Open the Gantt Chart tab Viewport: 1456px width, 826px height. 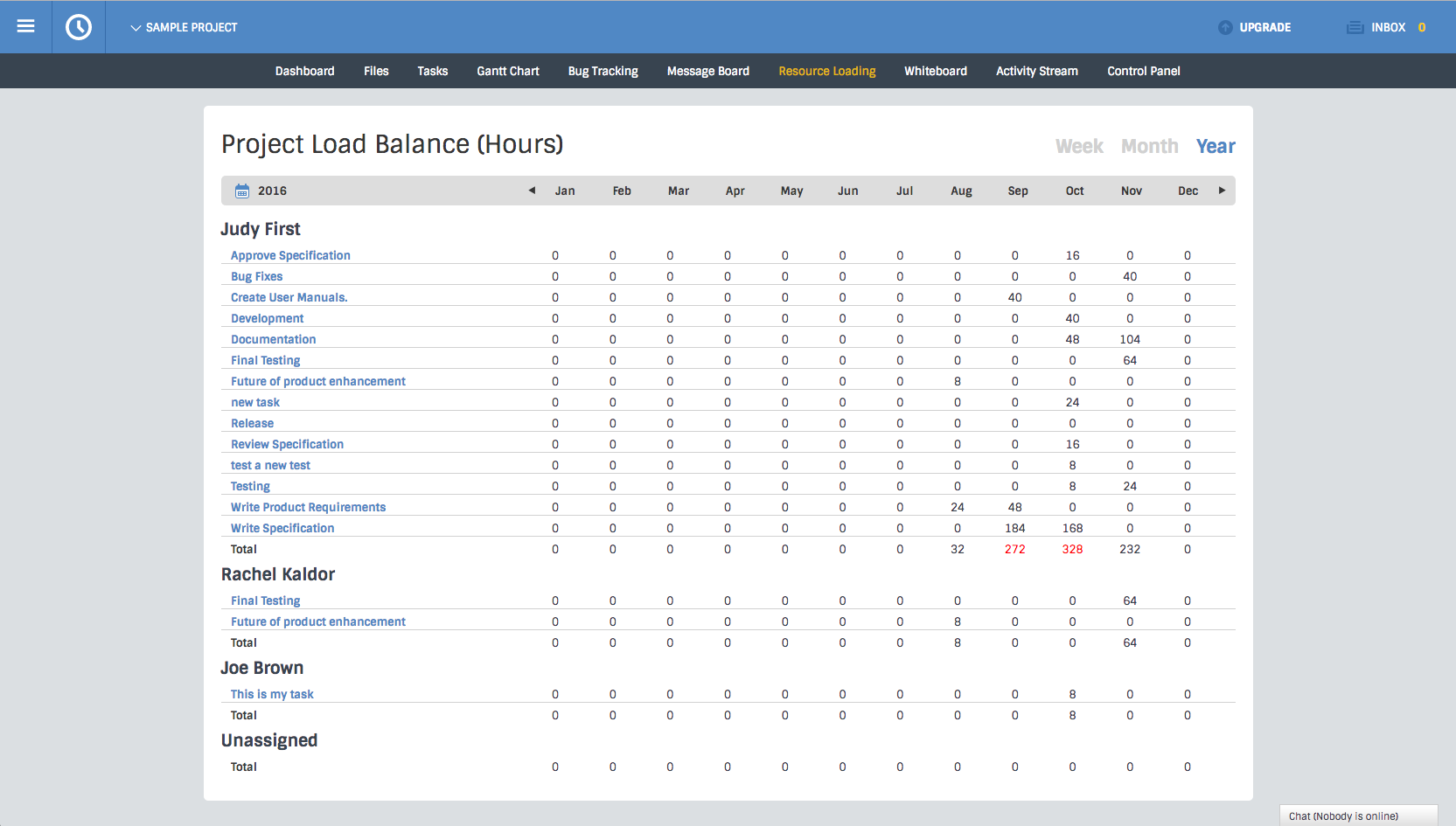click(507, 71)
